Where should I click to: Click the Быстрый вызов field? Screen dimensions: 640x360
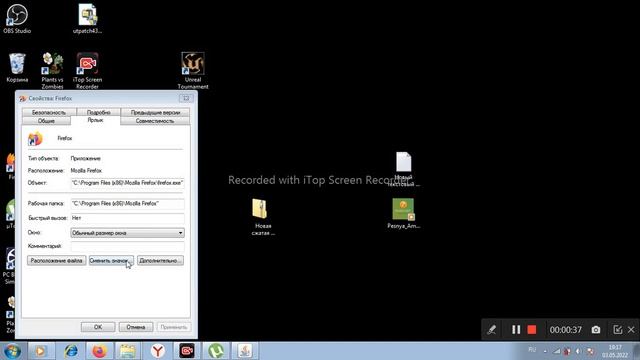[x=127, y=218]
